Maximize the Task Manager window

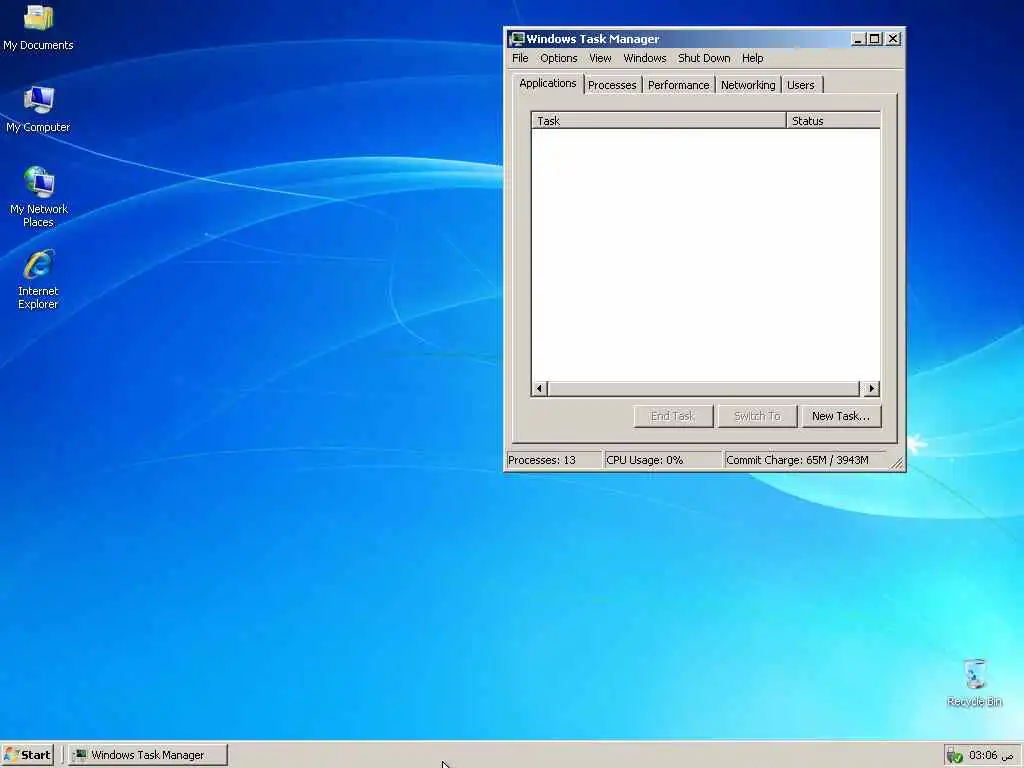click(x=874, y=39)
